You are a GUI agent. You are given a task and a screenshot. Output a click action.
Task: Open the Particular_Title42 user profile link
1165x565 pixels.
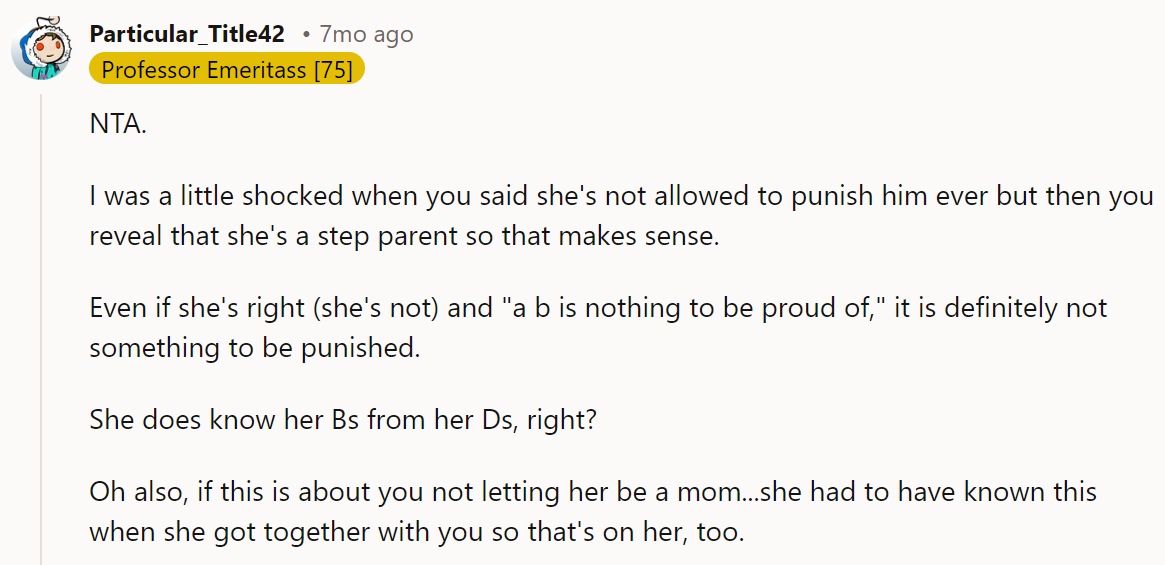click(187, 34)
